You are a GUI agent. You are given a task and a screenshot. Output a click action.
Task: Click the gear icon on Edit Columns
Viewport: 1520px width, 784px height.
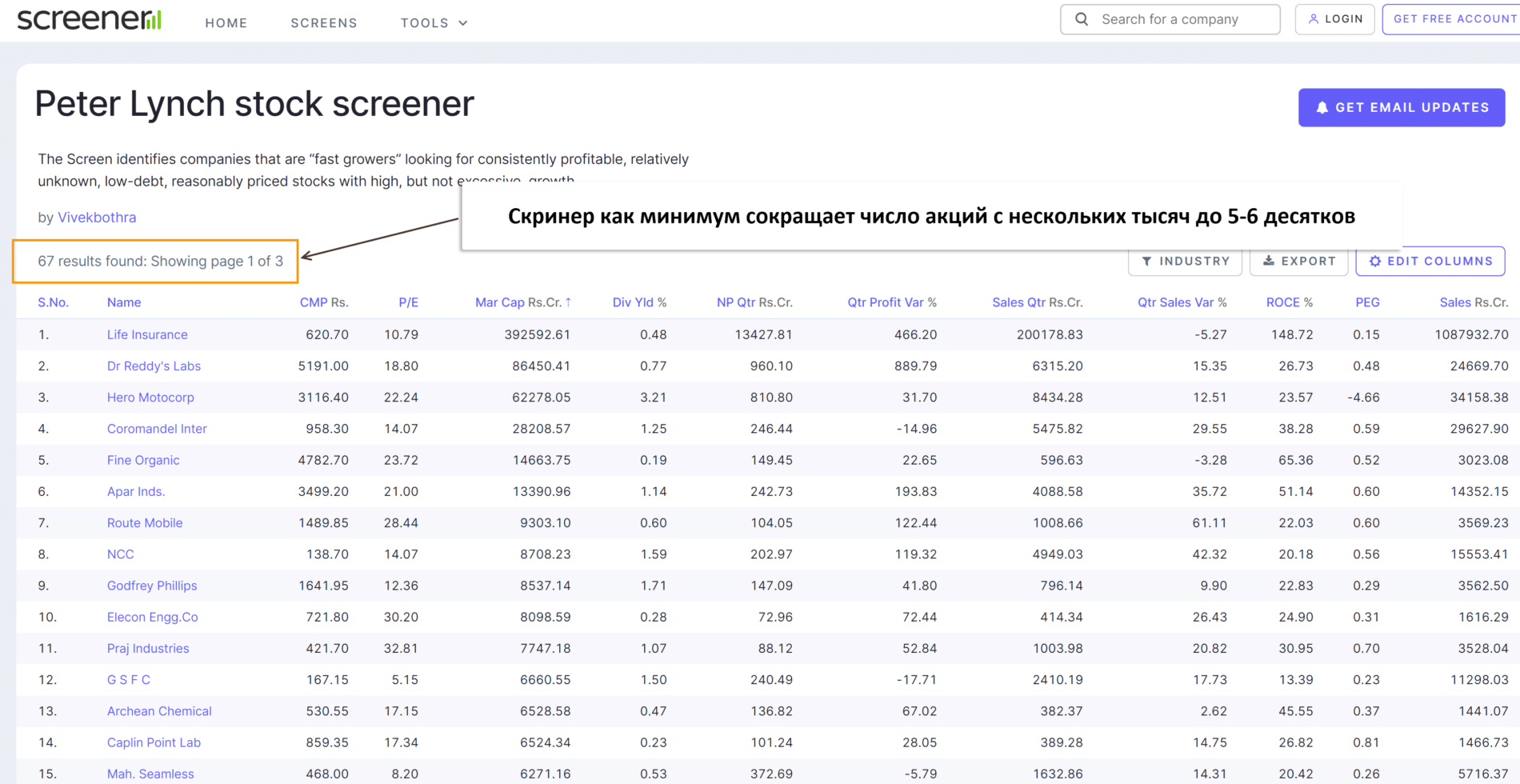[1374, 261]
